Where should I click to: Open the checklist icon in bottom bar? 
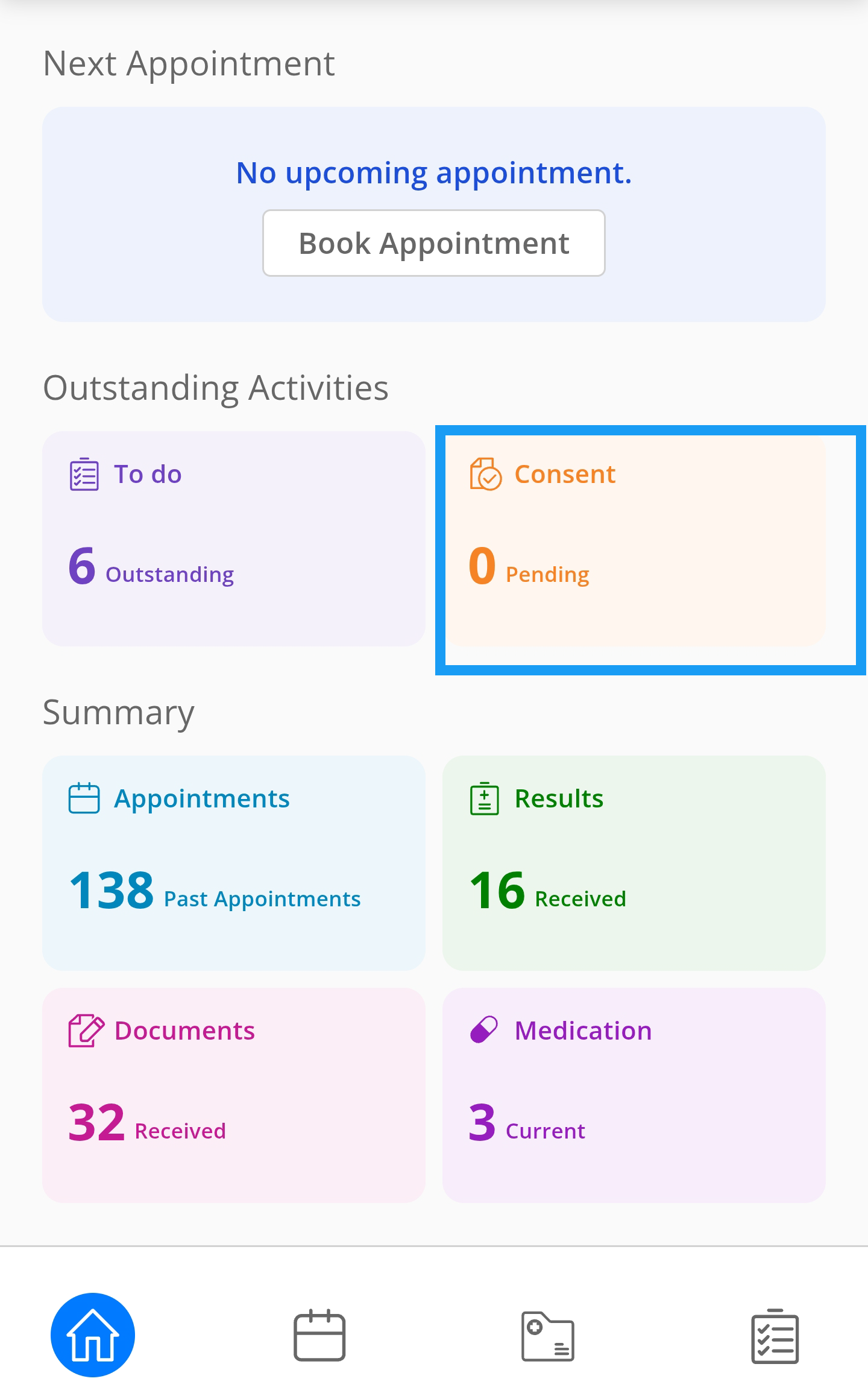775,1336
